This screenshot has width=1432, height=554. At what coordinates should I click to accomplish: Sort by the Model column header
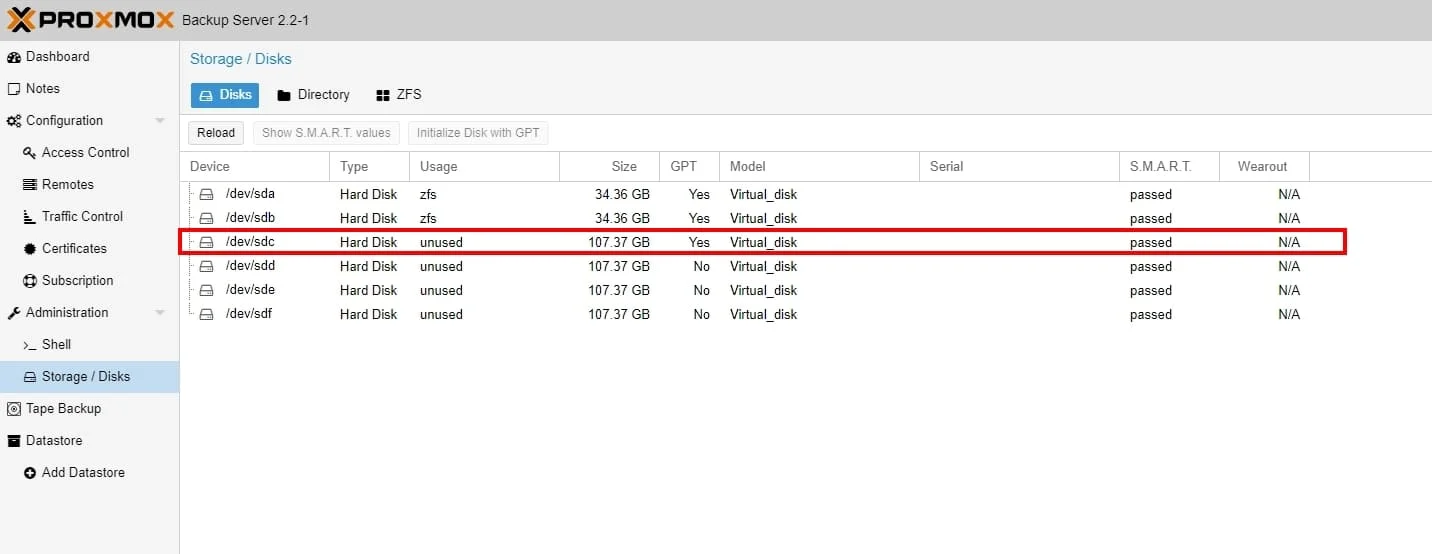tap(820, 167)
